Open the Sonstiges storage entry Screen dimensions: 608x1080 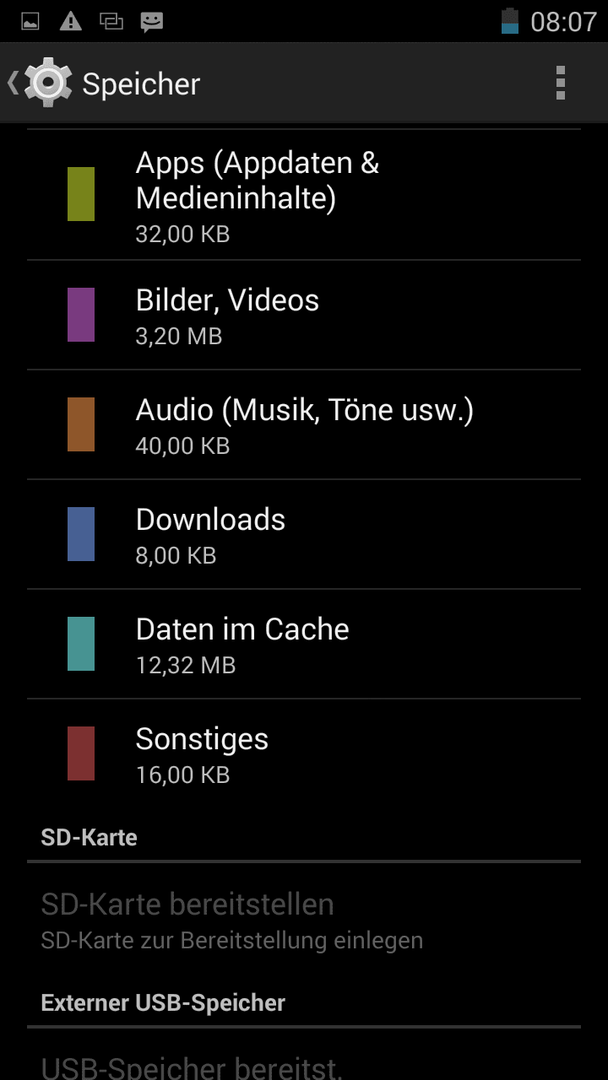pos(304,754)
